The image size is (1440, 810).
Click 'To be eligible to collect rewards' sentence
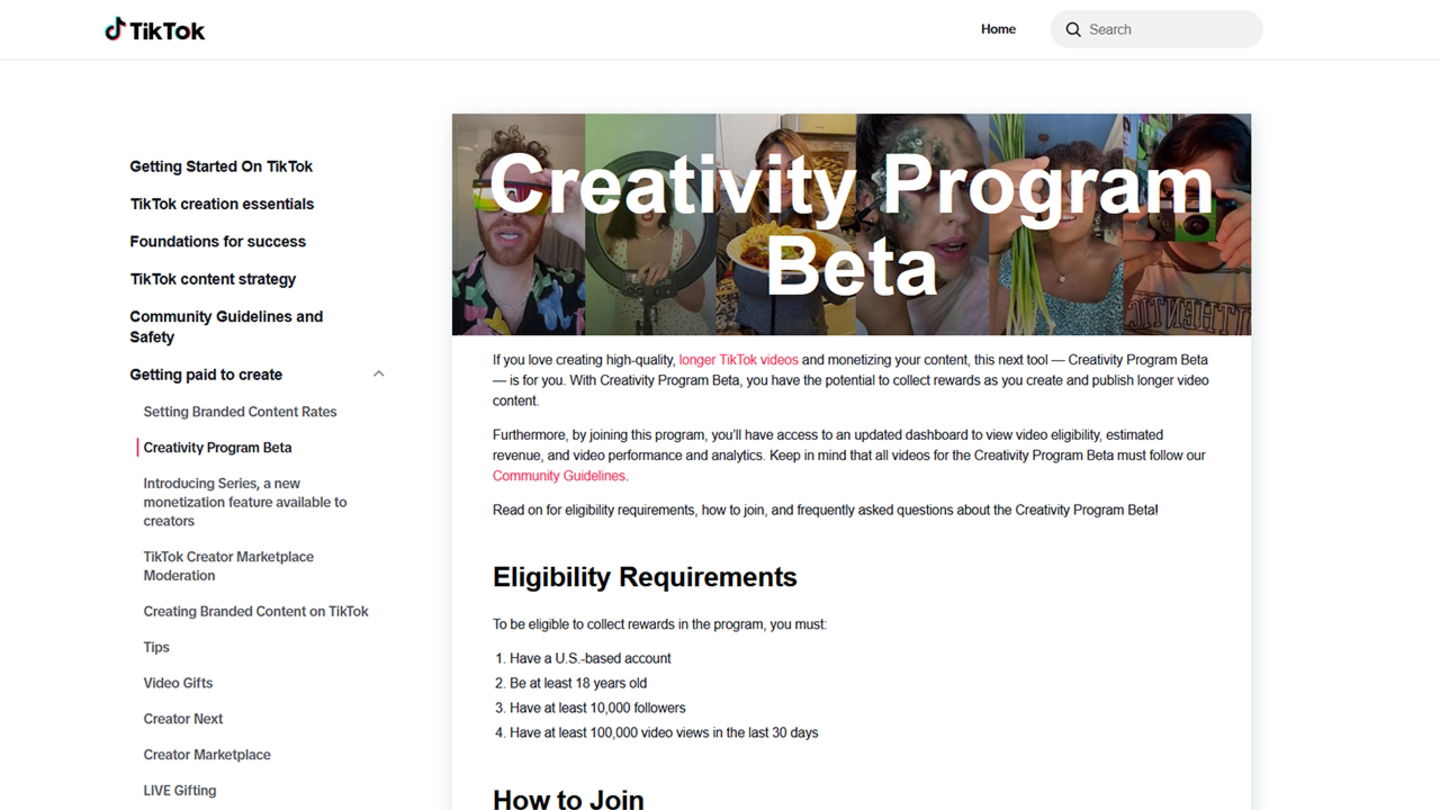click(x=660, y=624)
